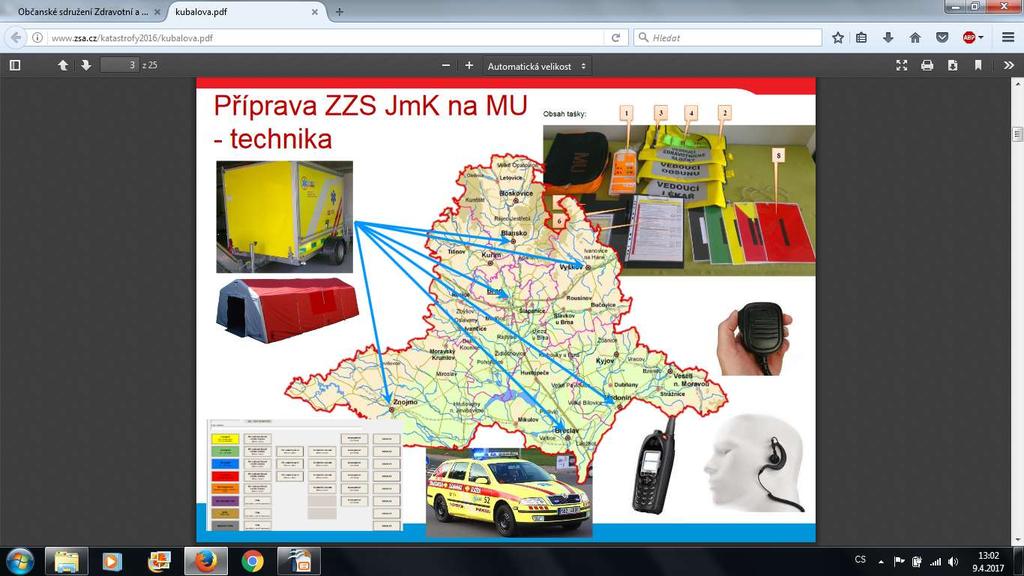Open File Explorer from taskbar
Viewport: 1024px width, 576px height.
coord(66,562)
